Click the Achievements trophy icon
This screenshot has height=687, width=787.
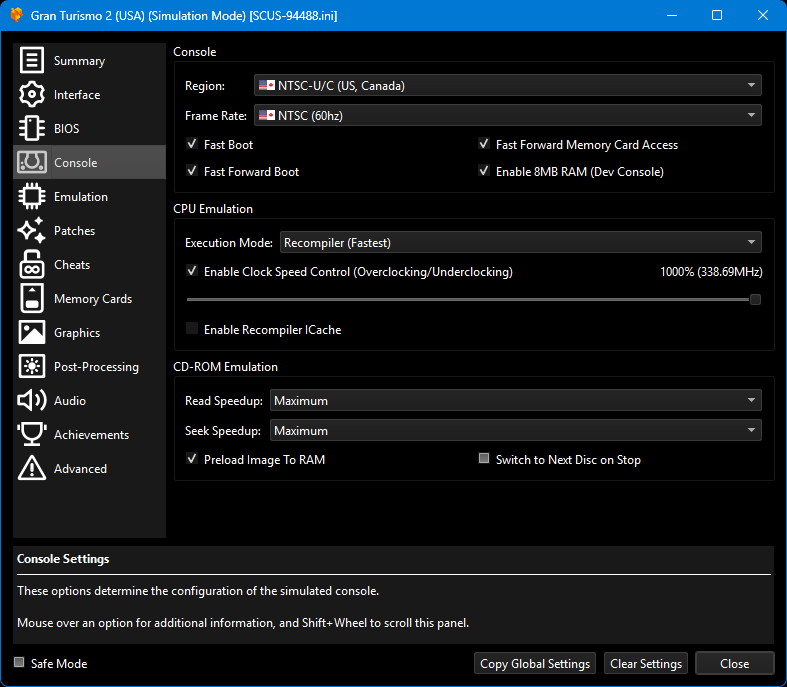32,435
